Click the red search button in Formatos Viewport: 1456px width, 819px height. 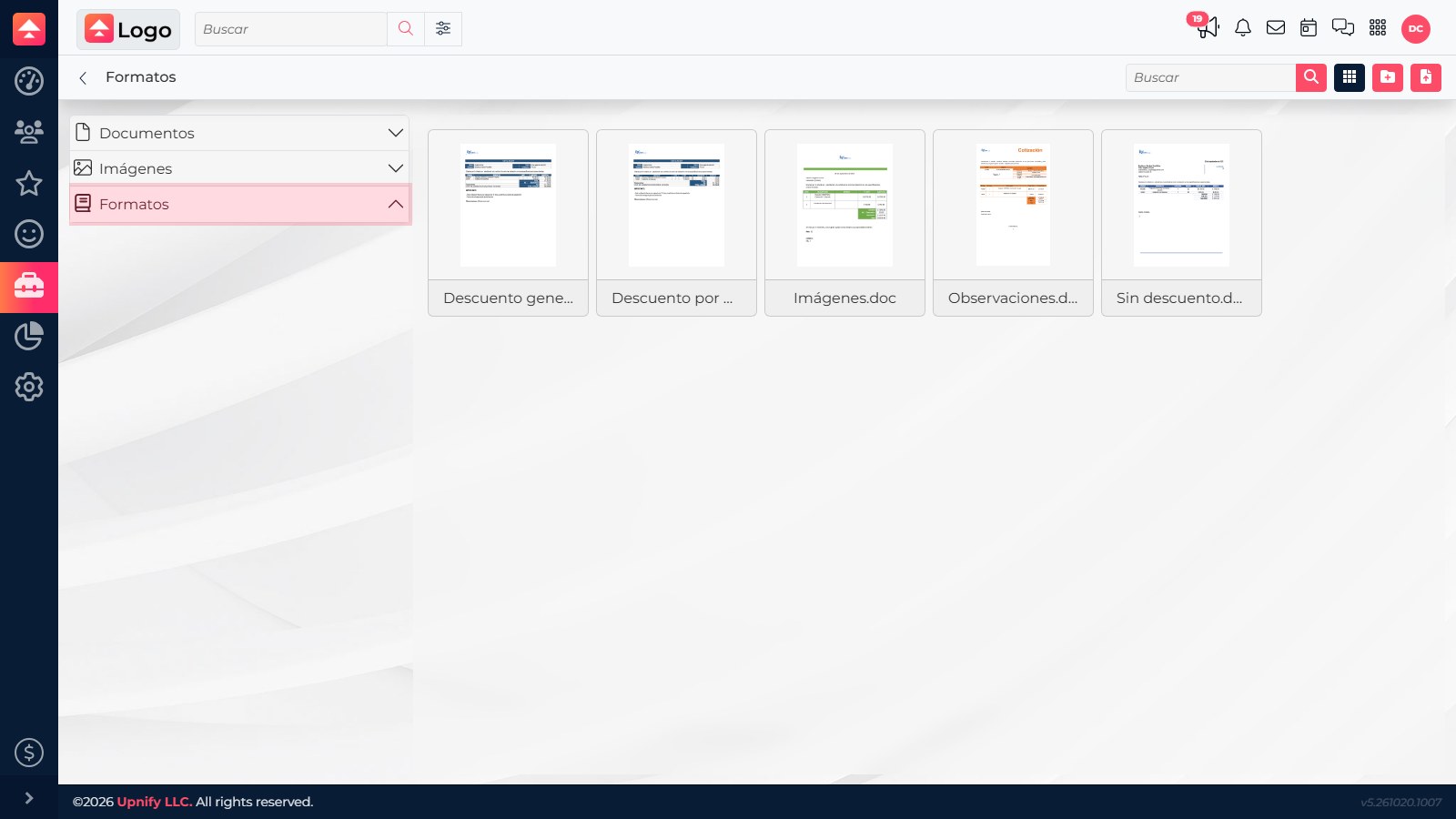1311,77
